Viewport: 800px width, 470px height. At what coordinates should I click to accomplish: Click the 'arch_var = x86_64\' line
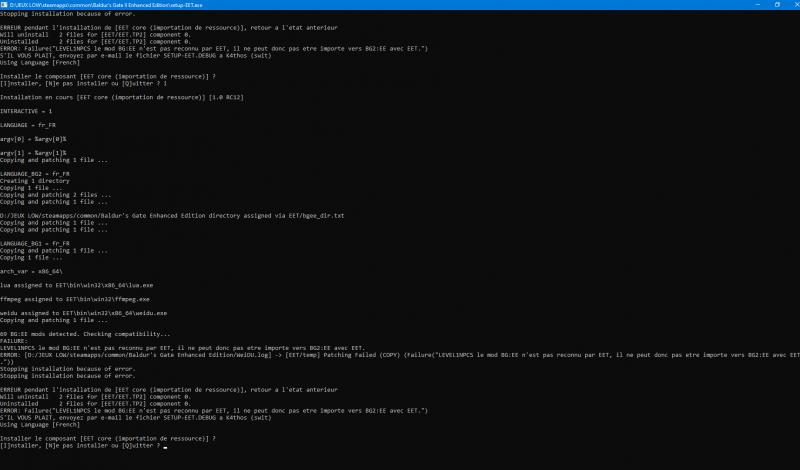(x=31, y=271)
